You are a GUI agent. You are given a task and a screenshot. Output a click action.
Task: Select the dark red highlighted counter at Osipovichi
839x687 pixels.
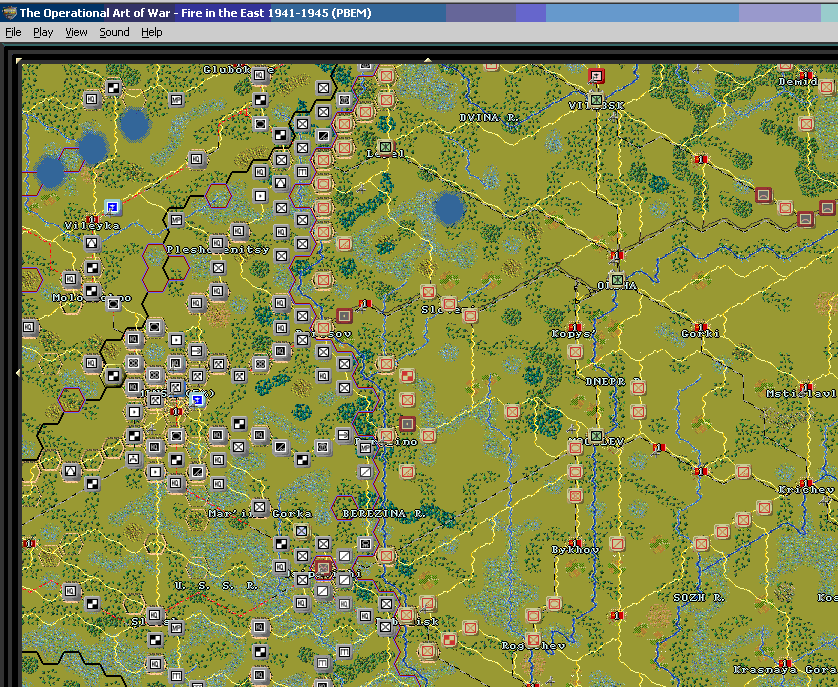pos(323,567)
